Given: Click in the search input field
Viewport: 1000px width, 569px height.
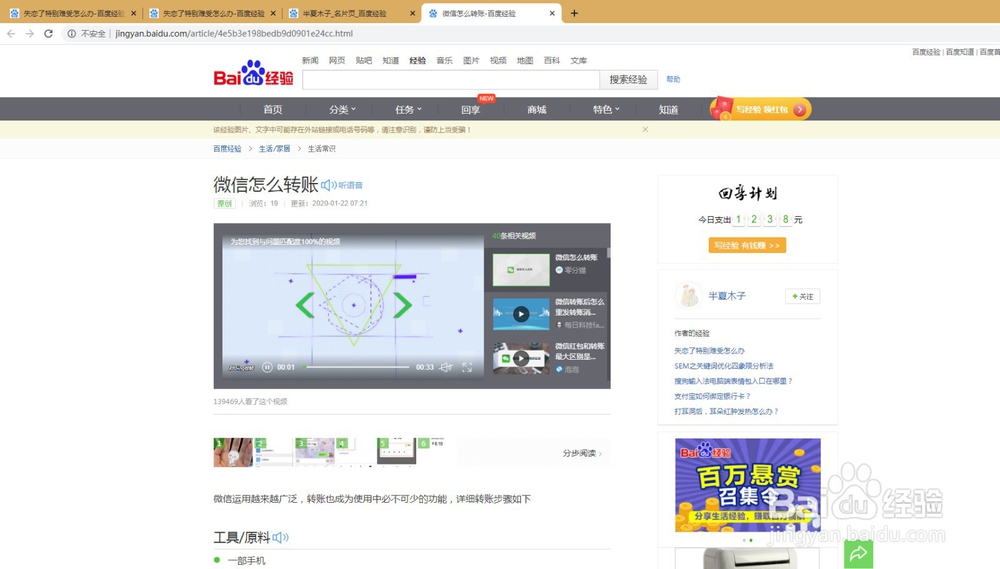Looking at the screenshot, I should tap(451, 79).
